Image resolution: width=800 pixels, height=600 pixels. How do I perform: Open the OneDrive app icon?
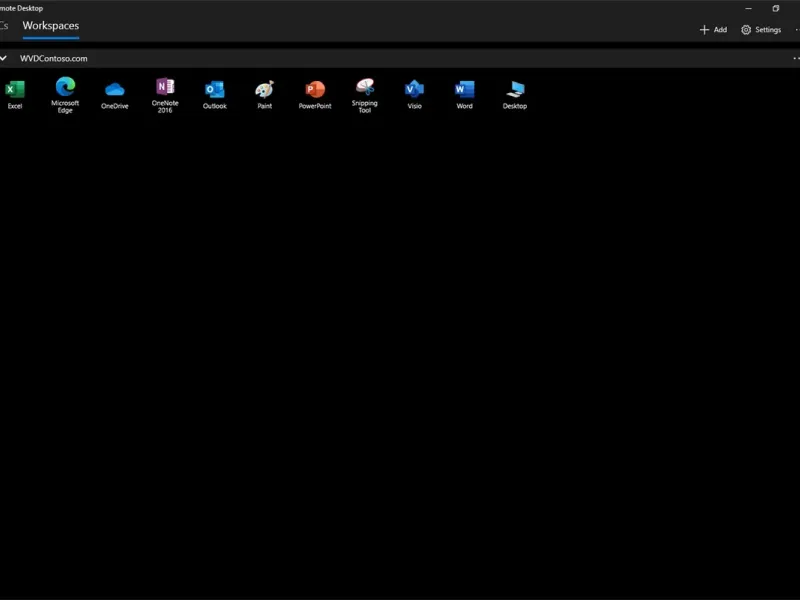point(115,95)
